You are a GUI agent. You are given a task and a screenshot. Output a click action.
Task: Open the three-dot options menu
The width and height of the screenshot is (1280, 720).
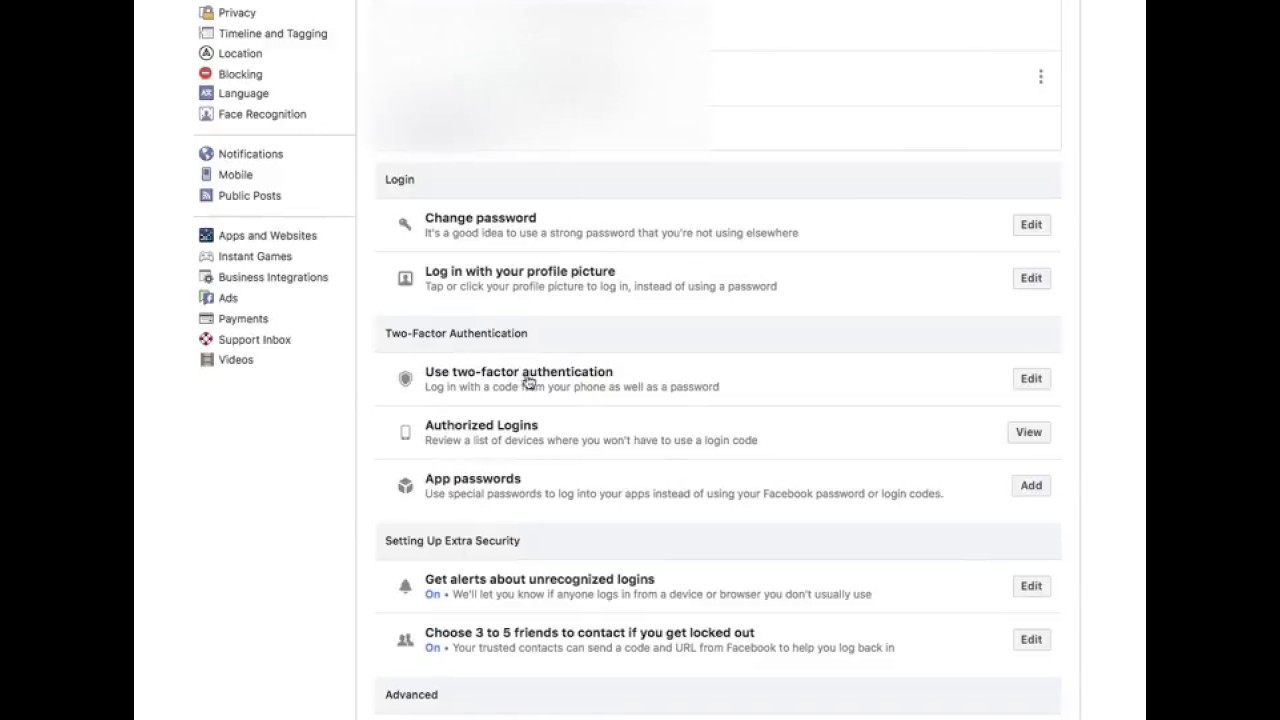pyautogui.click(x=1040, y=77)
